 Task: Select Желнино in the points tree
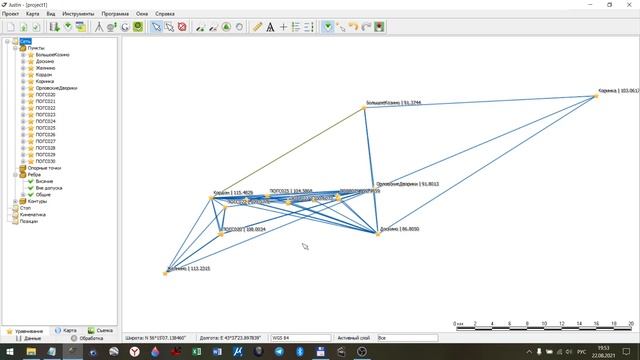point(45,68)
